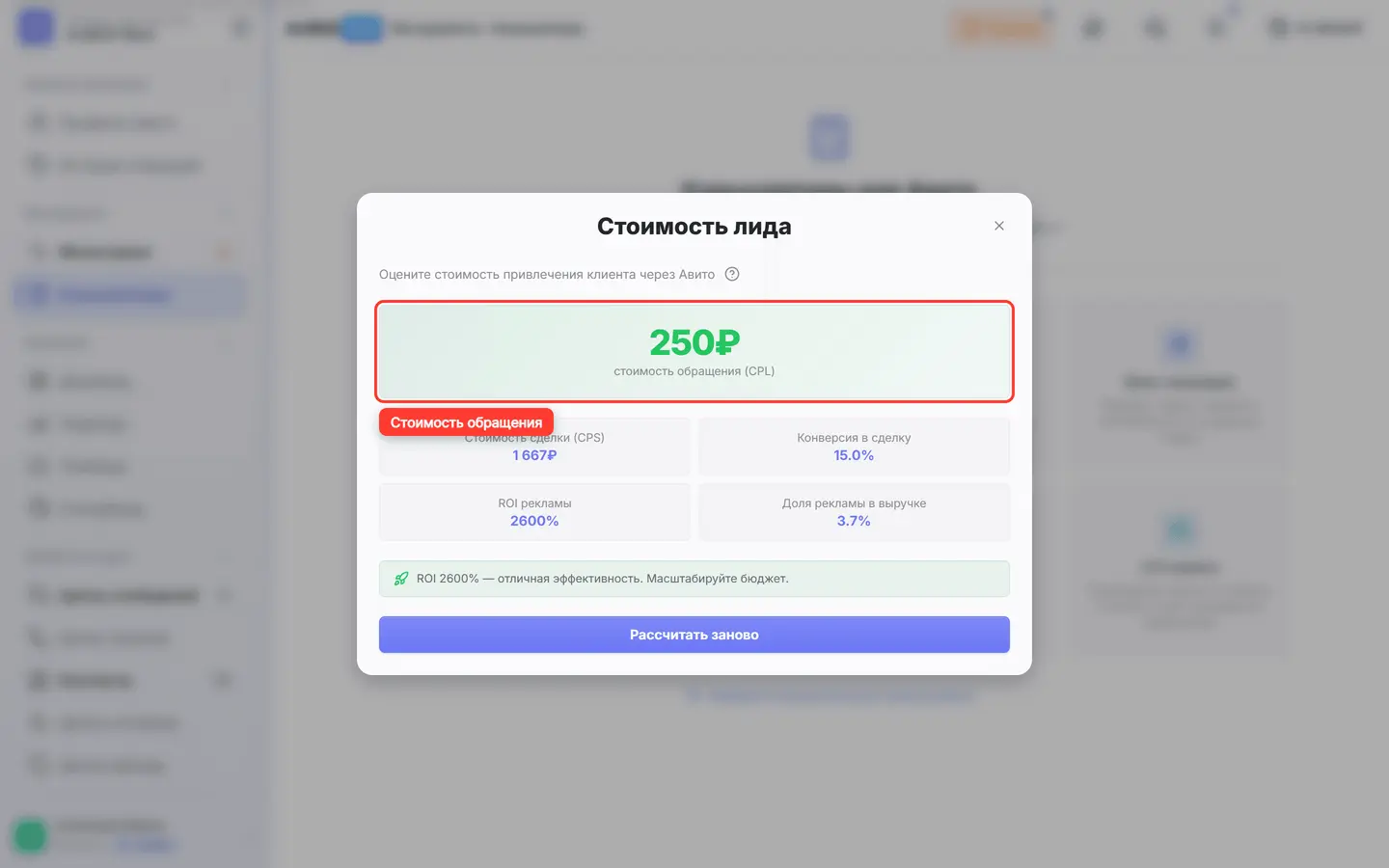Click the blurred orange button in header
Screen dimensions: 1389x868
1000,28
